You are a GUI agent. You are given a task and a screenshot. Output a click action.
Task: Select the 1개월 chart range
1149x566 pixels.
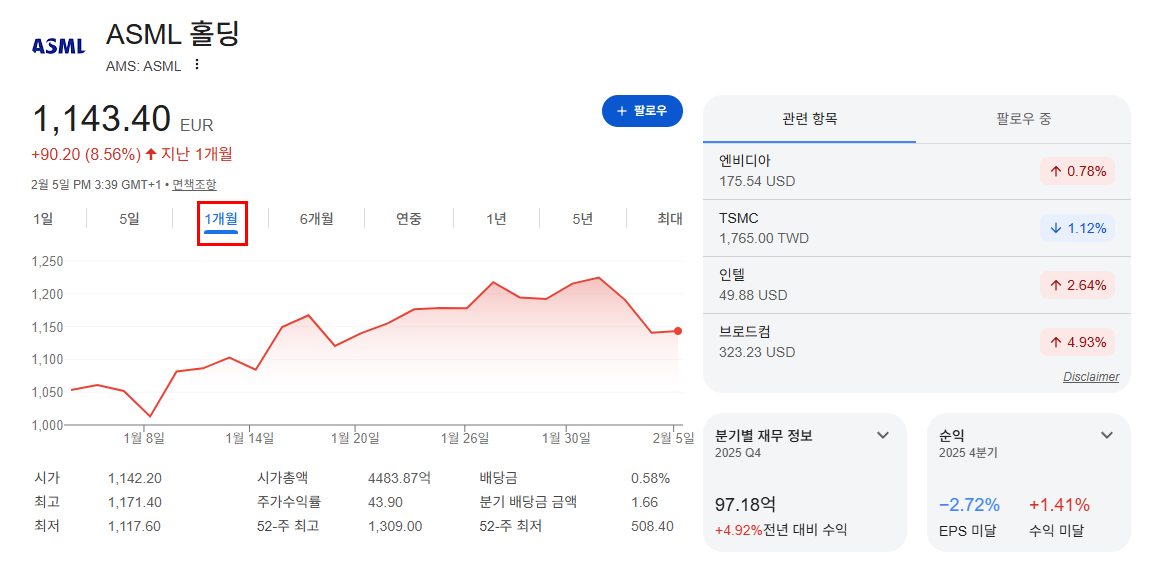pos(221,218)
